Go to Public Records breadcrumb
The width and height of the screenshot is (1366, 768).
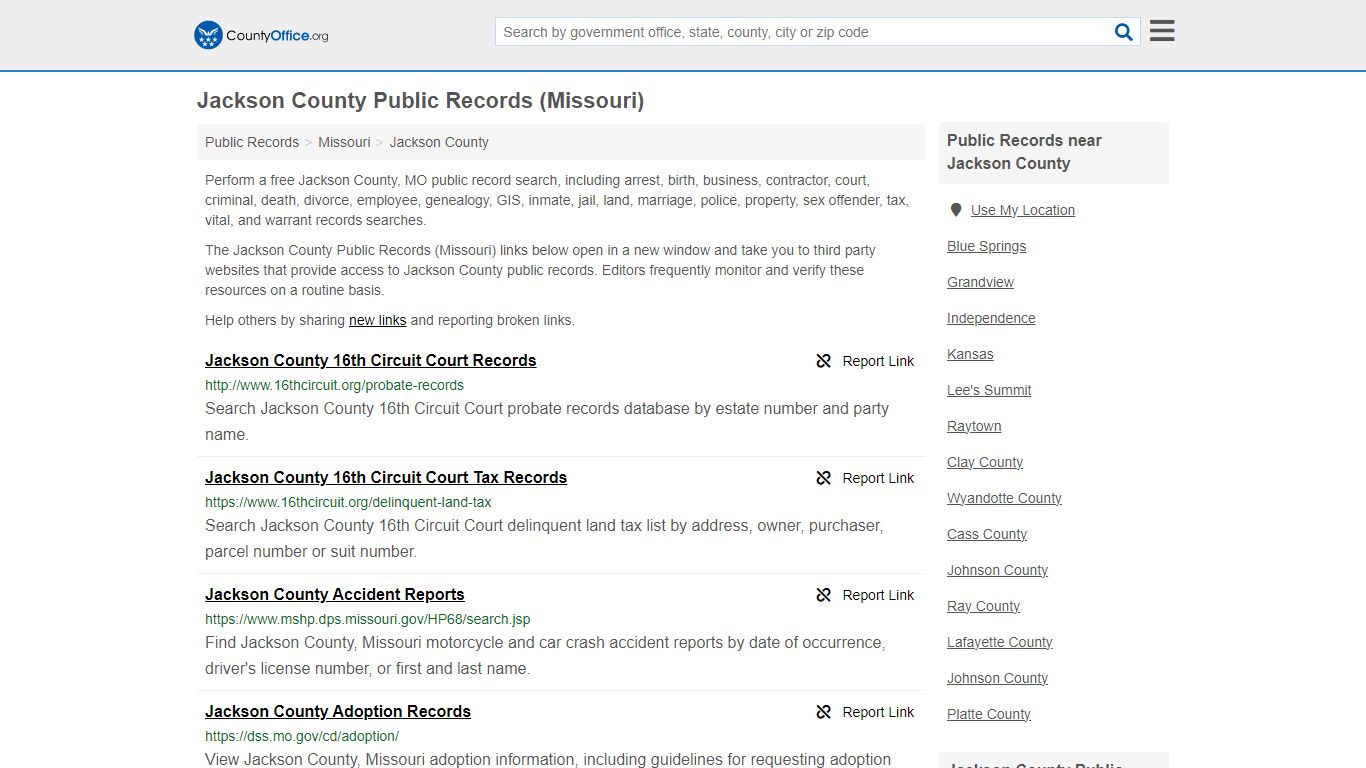252,142
